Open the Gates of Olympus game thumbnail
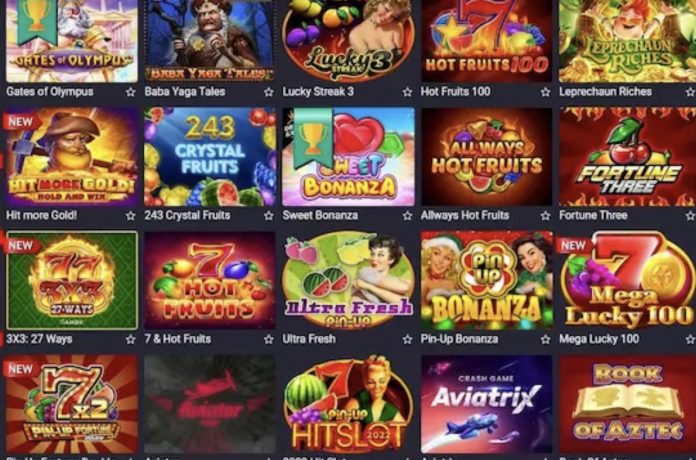Screen dimensions: 696x460 pyautogui.click(x=72, y=41)
